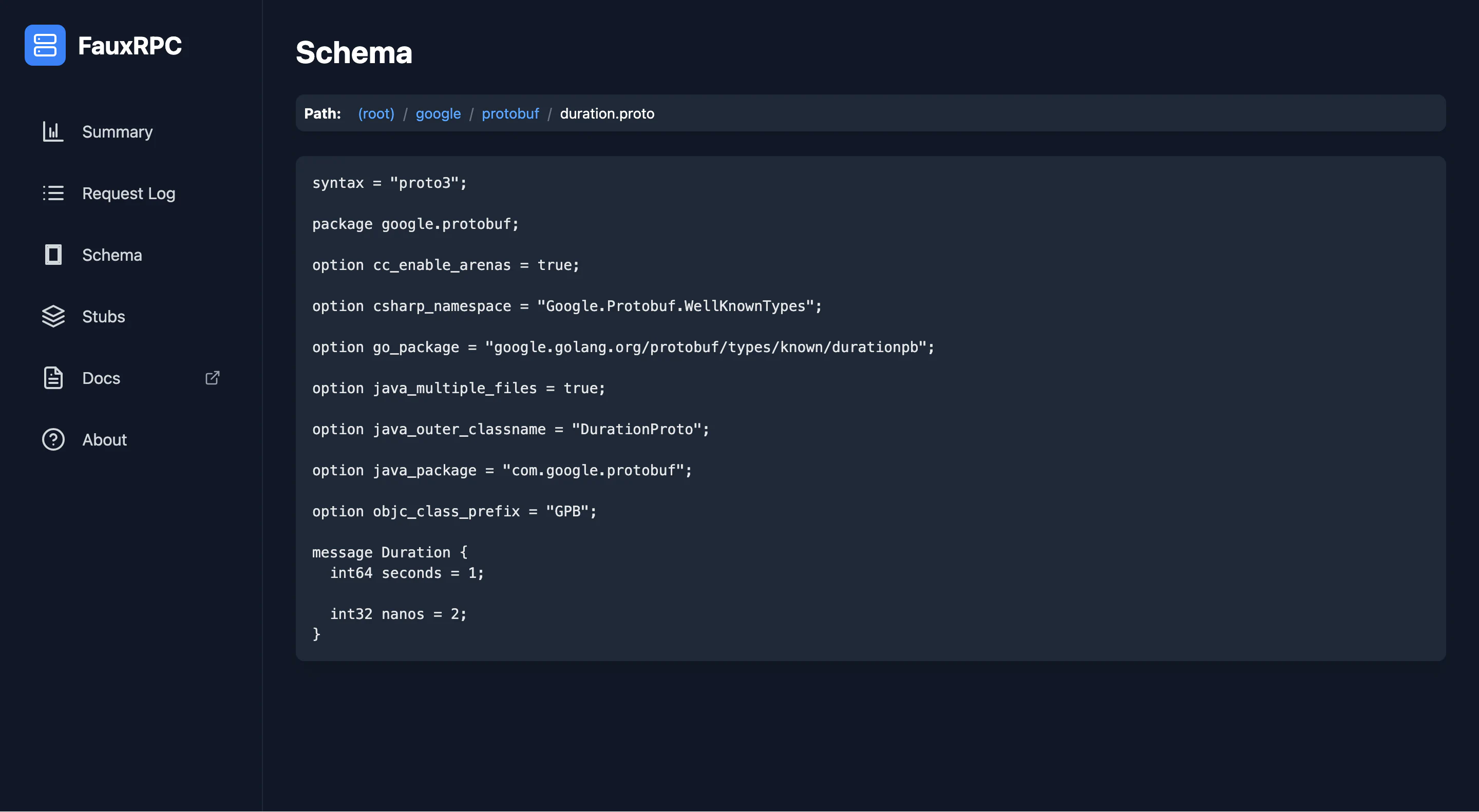Open the google breadcrumb link
Viewport: 1479px width, 812px height.
pyautogui.click(x=438, y=113)
